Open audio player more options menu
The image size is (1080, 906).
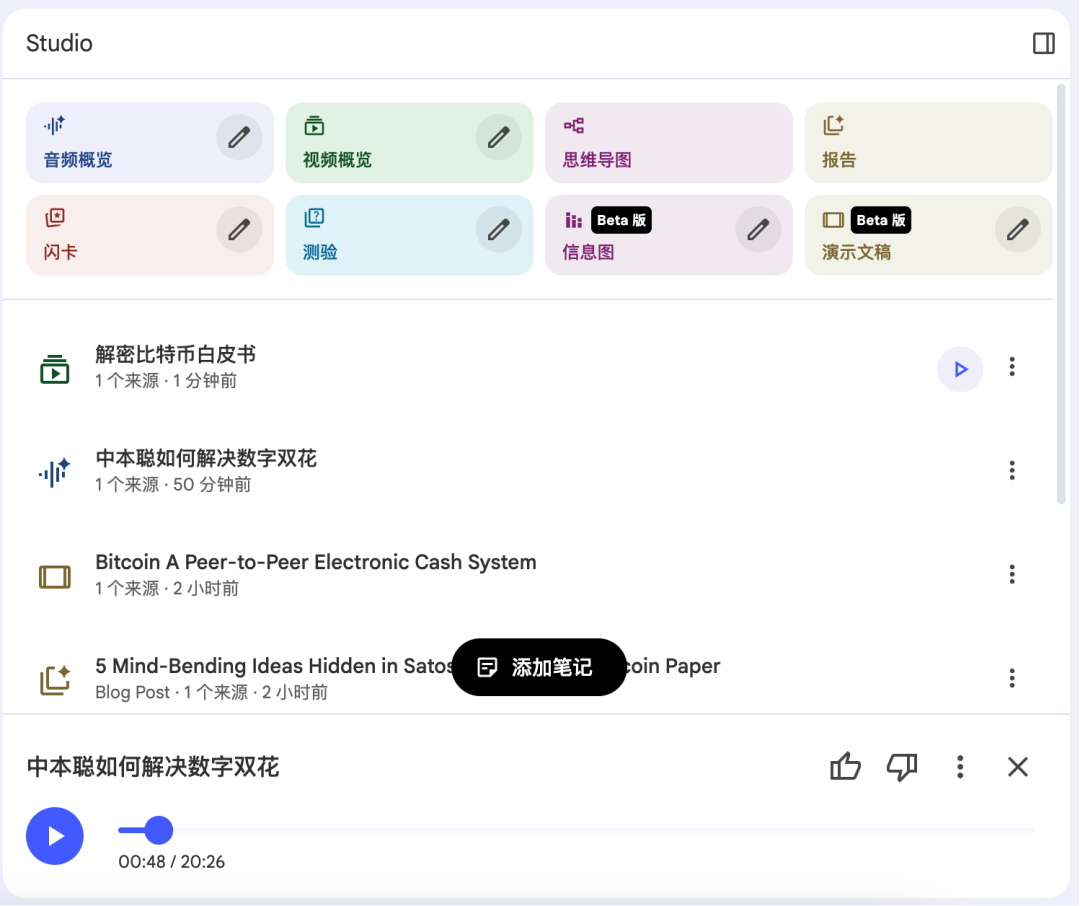click(x=960, y=766)
